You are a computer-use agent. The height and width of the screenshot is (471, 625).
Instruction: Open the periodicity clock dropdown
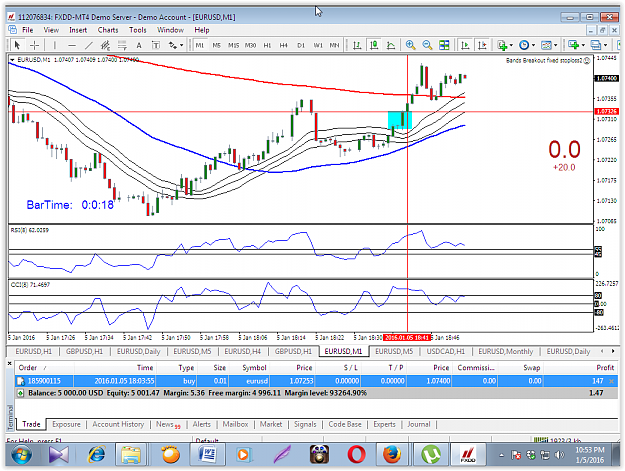(x=527, y=45)
